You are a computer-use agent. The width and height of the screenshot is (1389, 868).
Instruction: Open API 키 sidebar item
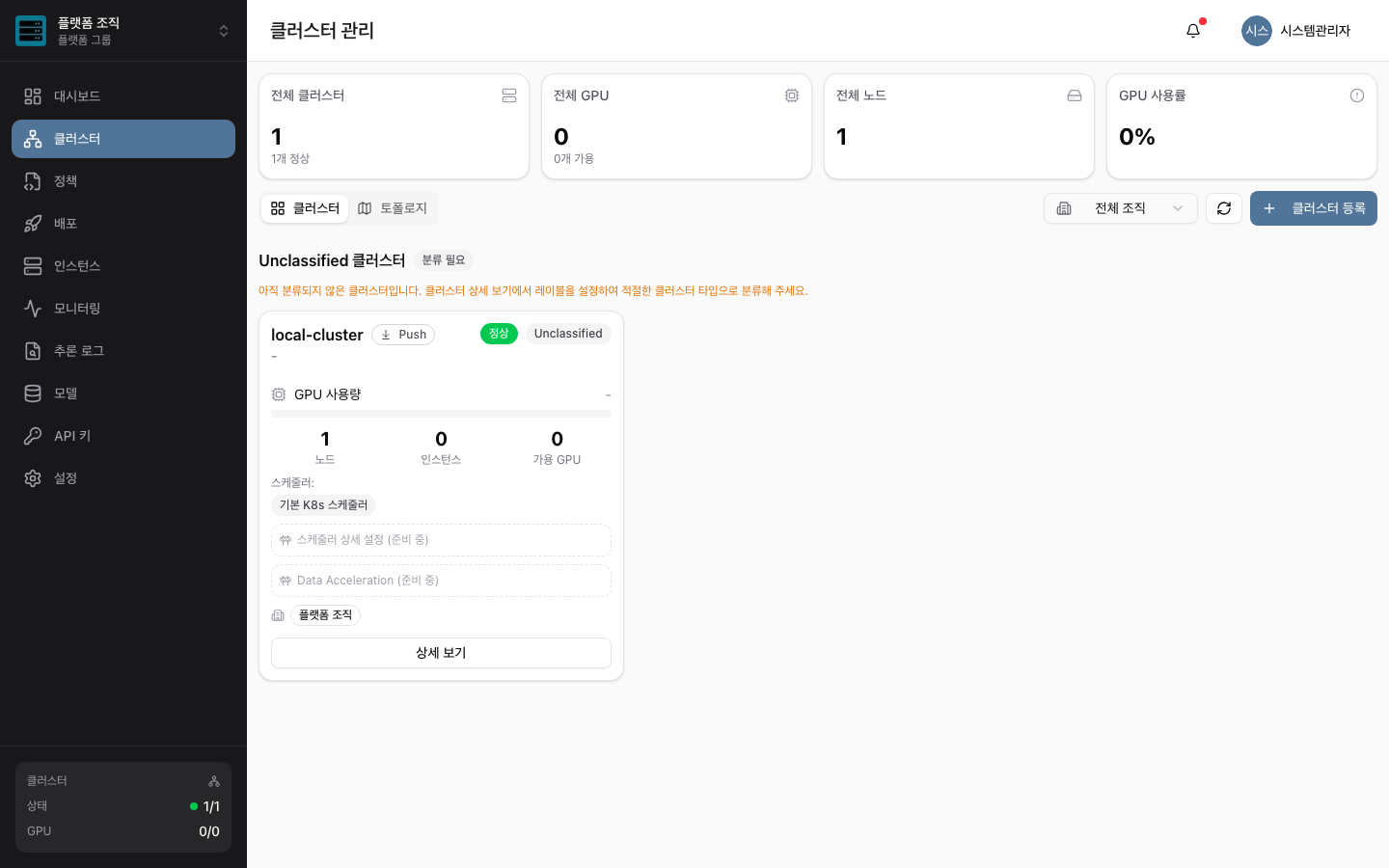coord(123,436)
